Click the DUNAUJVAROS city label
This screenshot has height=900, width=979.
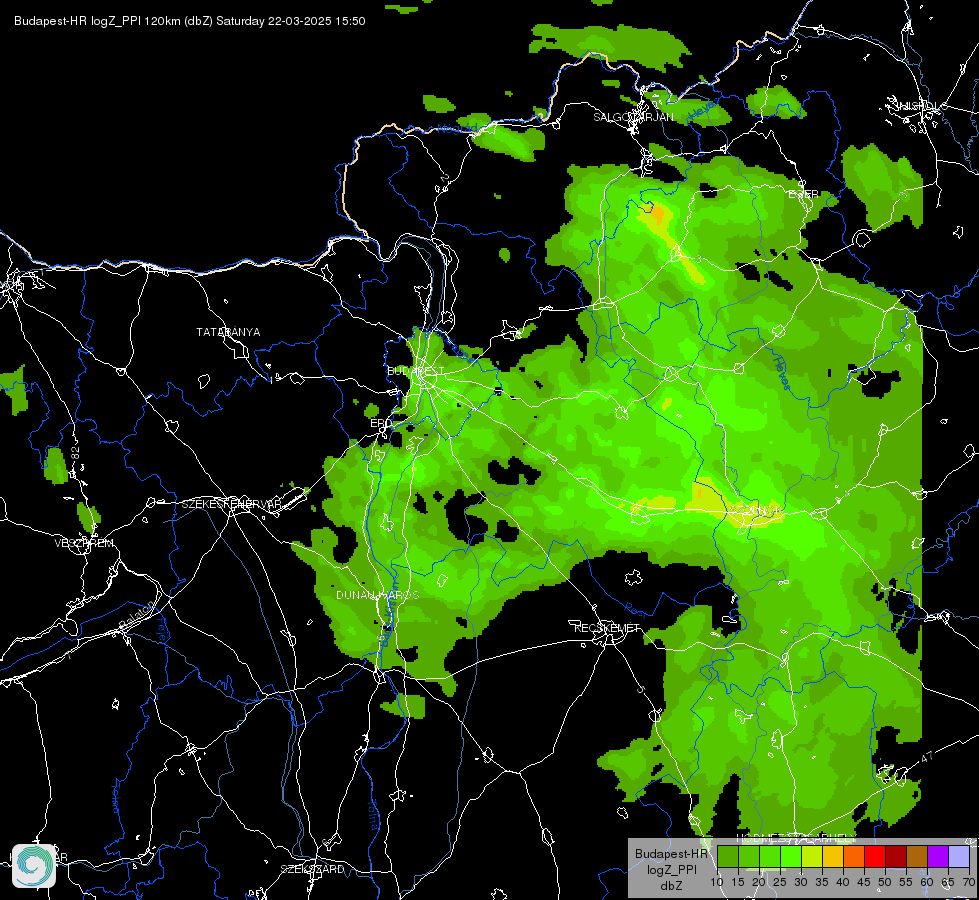click(x=378, y=595)
